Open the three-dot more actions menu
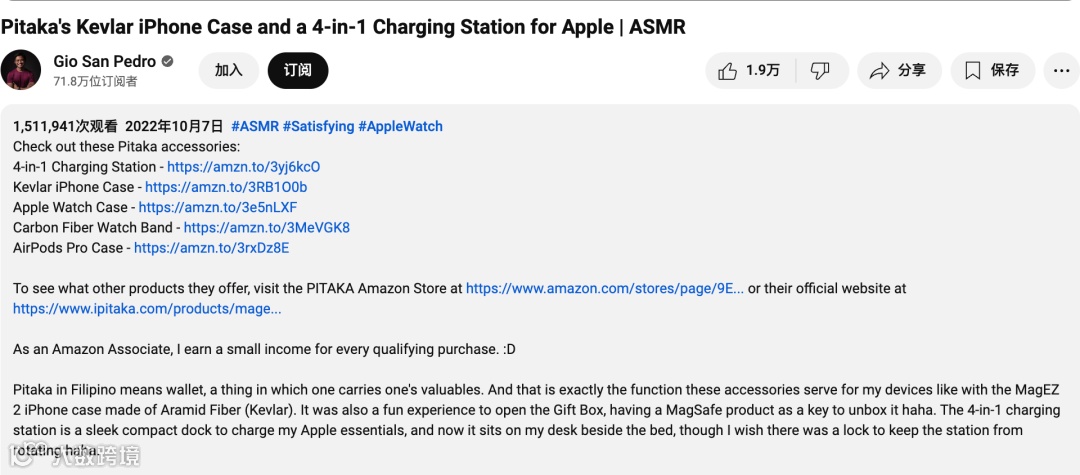The width and height of the screenshot is (1080, 475). tap(1061, 70)
